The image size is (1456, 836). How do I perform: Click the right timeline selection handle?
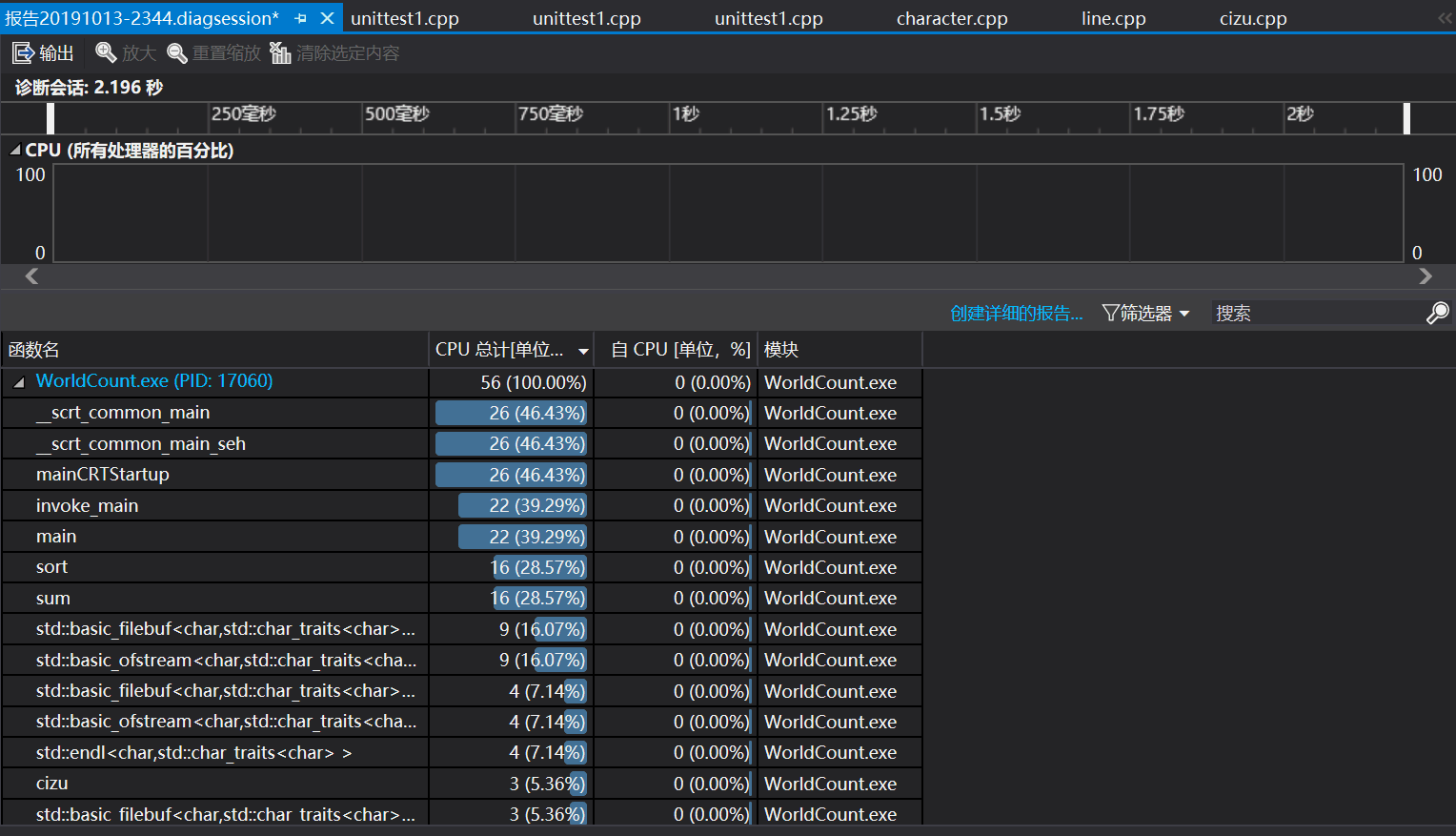tap(1406, 118)
